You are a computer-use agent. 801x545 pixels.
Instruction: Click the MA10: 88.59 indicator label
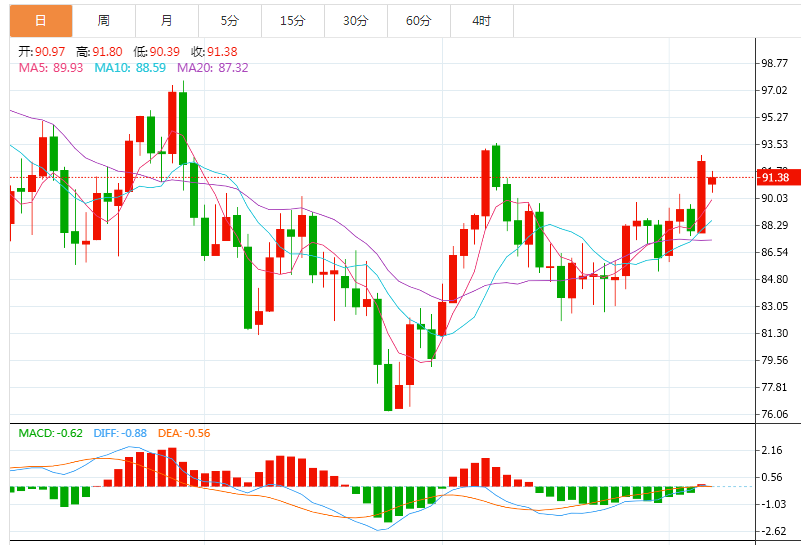click(x=130, y=67)
